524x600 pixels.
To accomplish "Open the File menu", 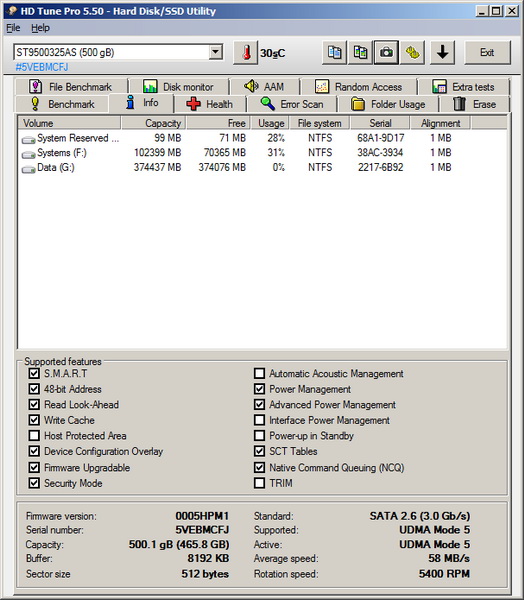I will pyautogui.click(x=13, y=28).
